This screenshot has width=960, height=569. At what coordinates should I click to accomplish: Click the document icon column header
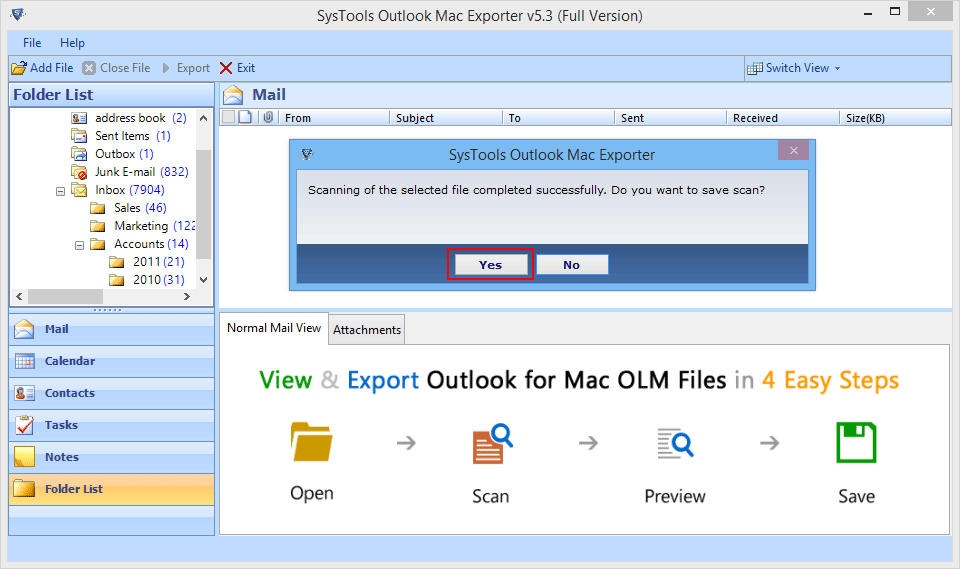coord(245,117)
